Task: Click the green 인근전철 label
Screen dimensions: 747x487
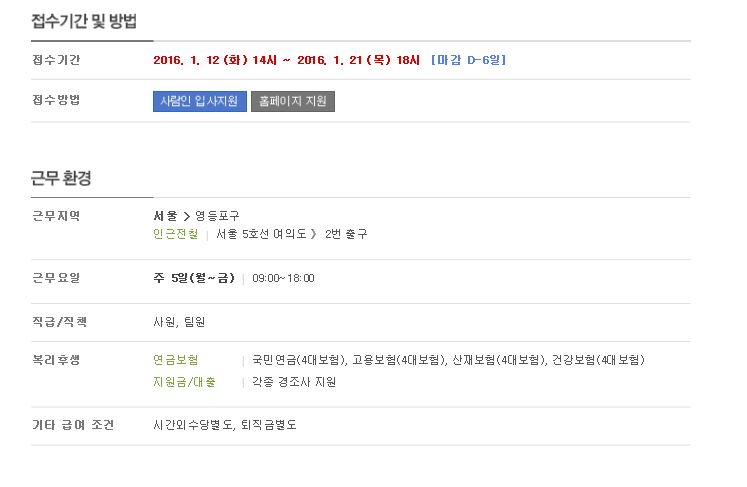Action: (175, 234)
